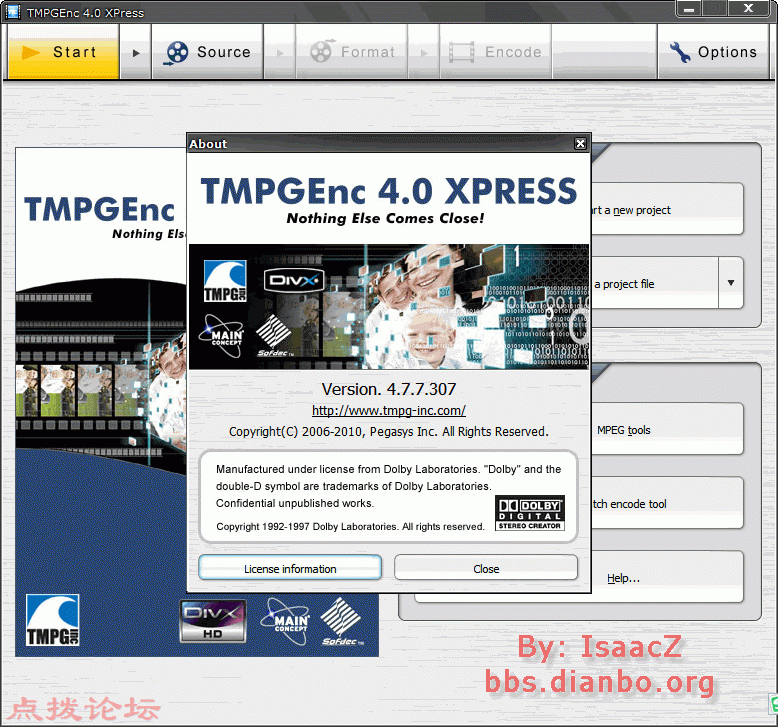The height and width of the screenshot is (727, 778).
Task: Click the Close button in About dialog
Action: [486, 568]
